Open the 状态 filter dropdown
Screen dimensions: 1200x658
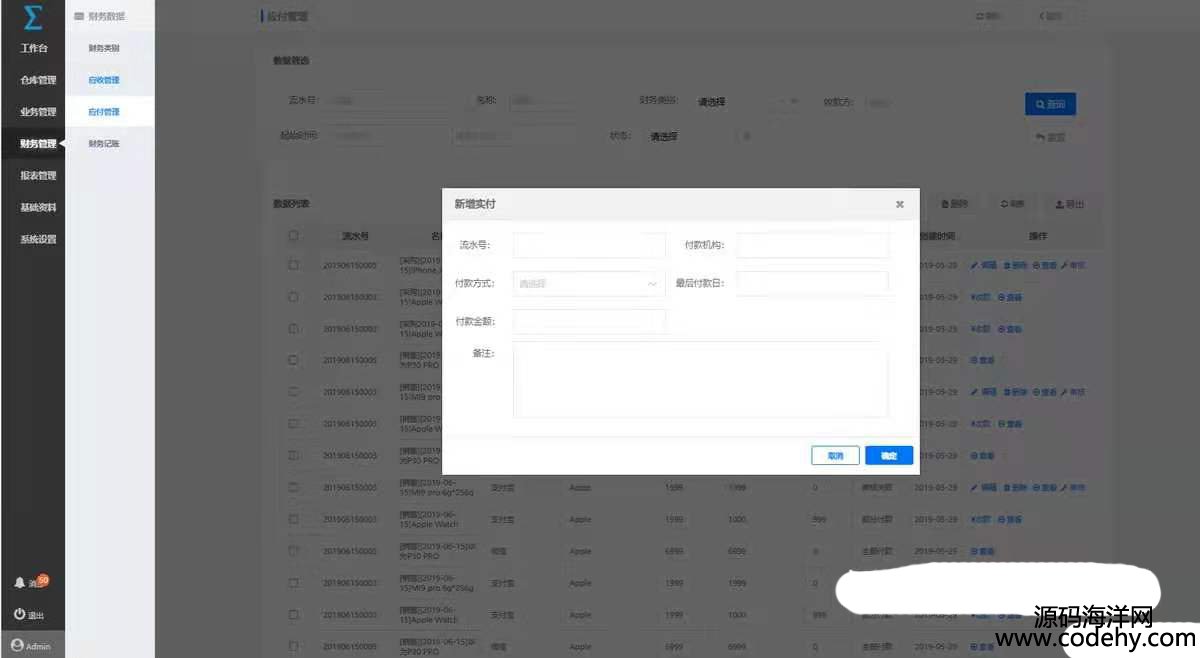(x=700, y=136)
